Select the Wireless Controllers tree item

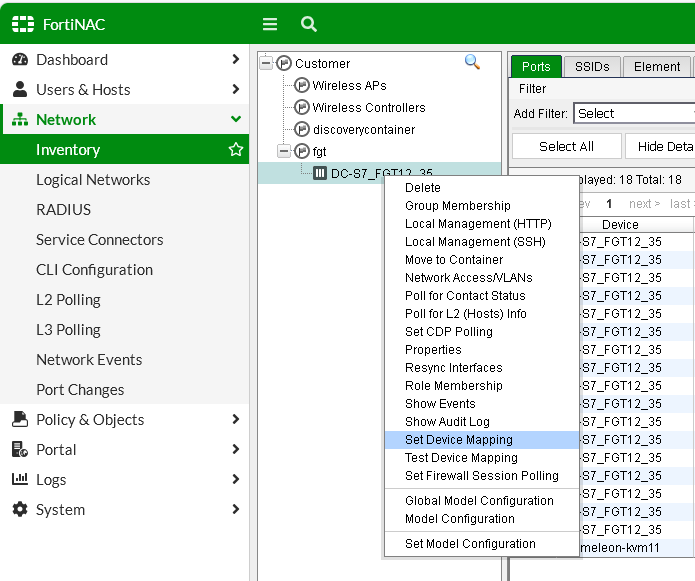pyautogui.click(x=368, y=107)
